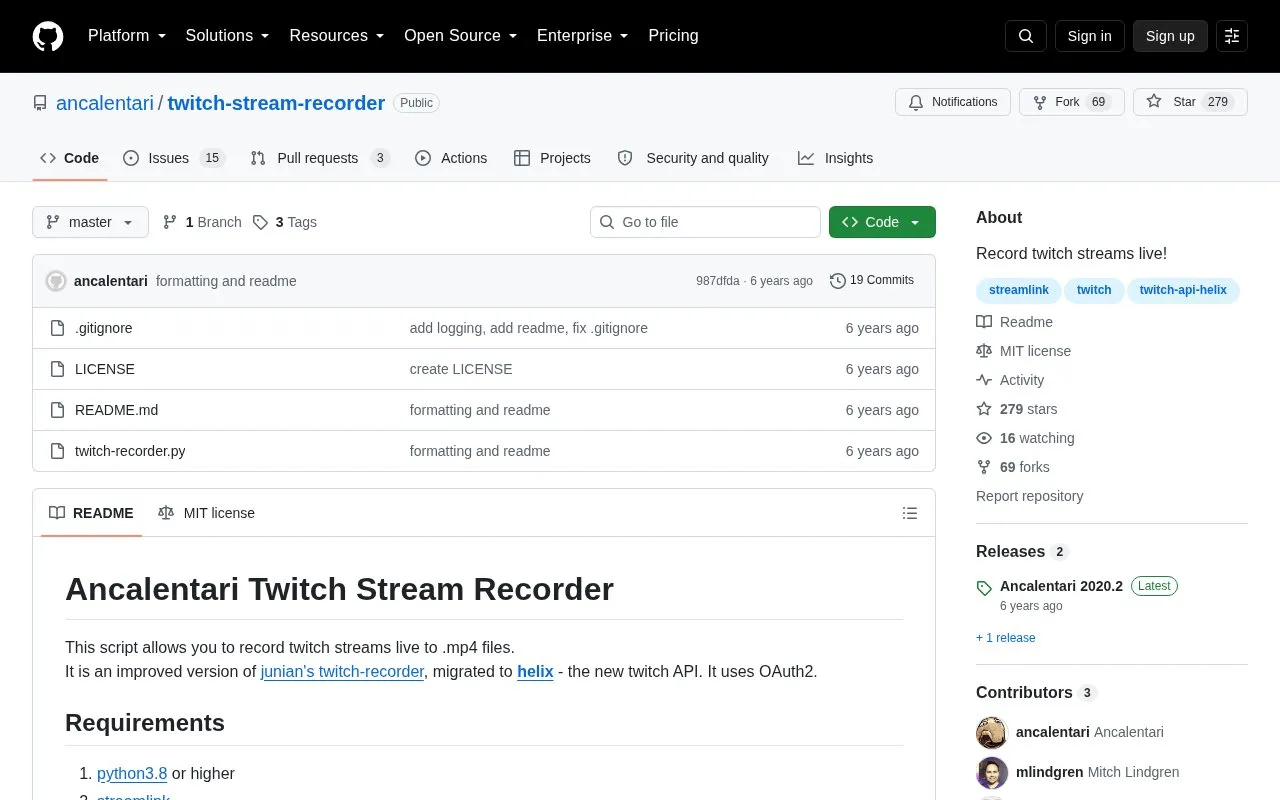Expand the Enterprise menu
Image resolution: width=1280 pixels, height=800 pixels.
[582, 36]
